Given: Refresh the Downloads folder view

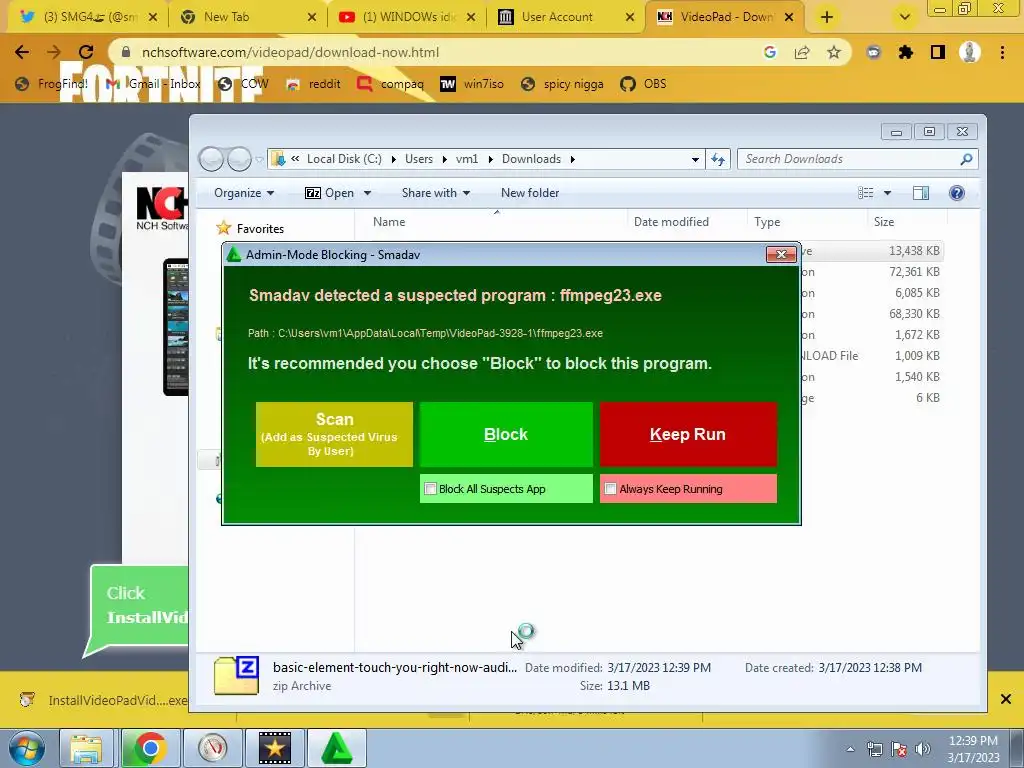Looking at the screenshot, I should [x=718, y=159].
